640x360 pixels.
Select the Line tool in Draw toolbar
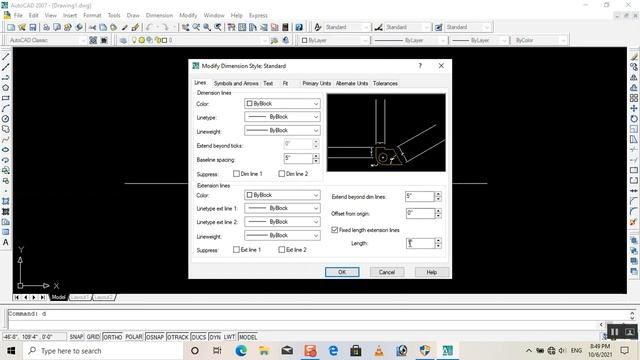[x=6, y=57]
